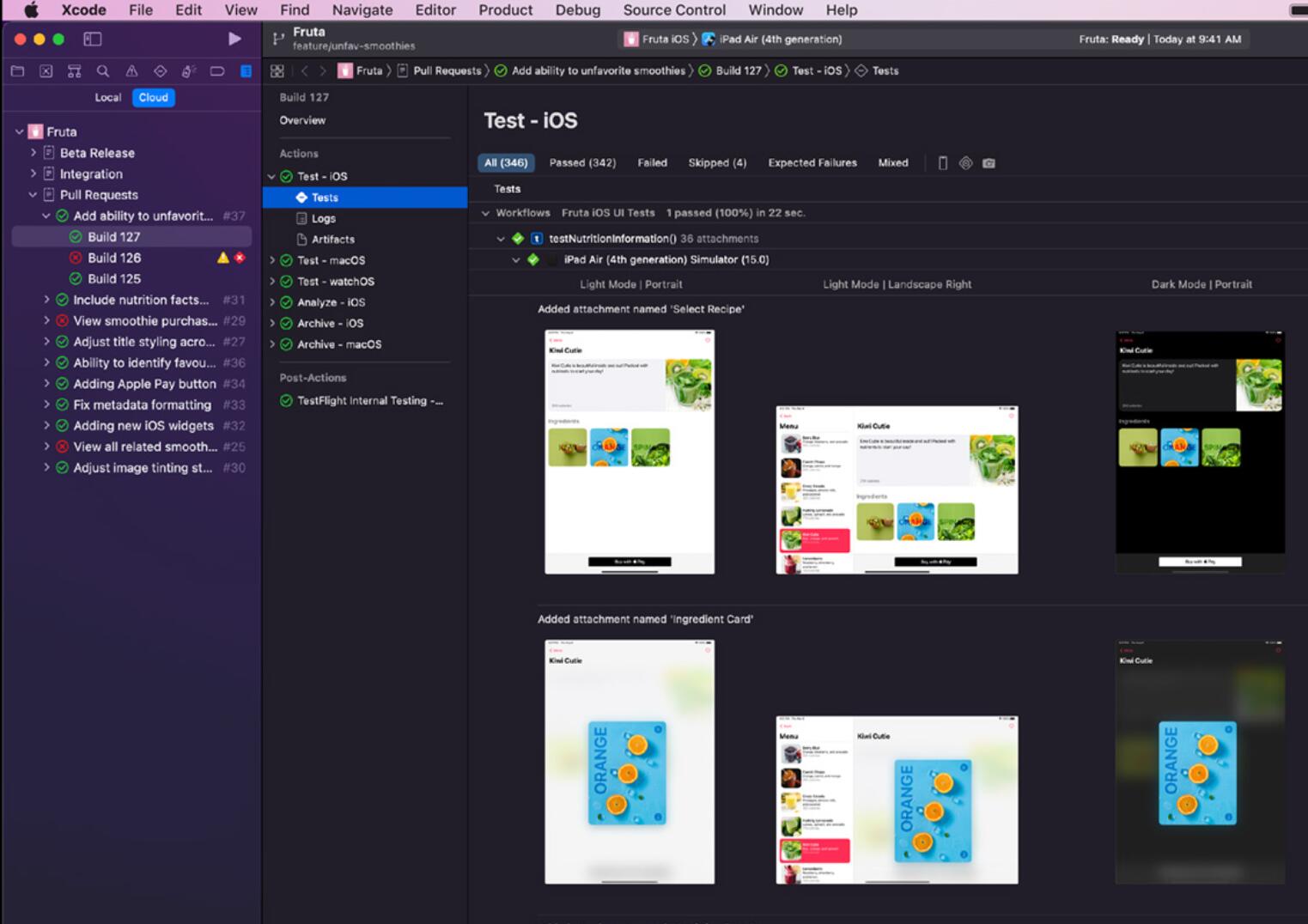Screen dimensions: 1308x924
Task: Expand Include nutrition facts pull request
Action: [46, 300]
